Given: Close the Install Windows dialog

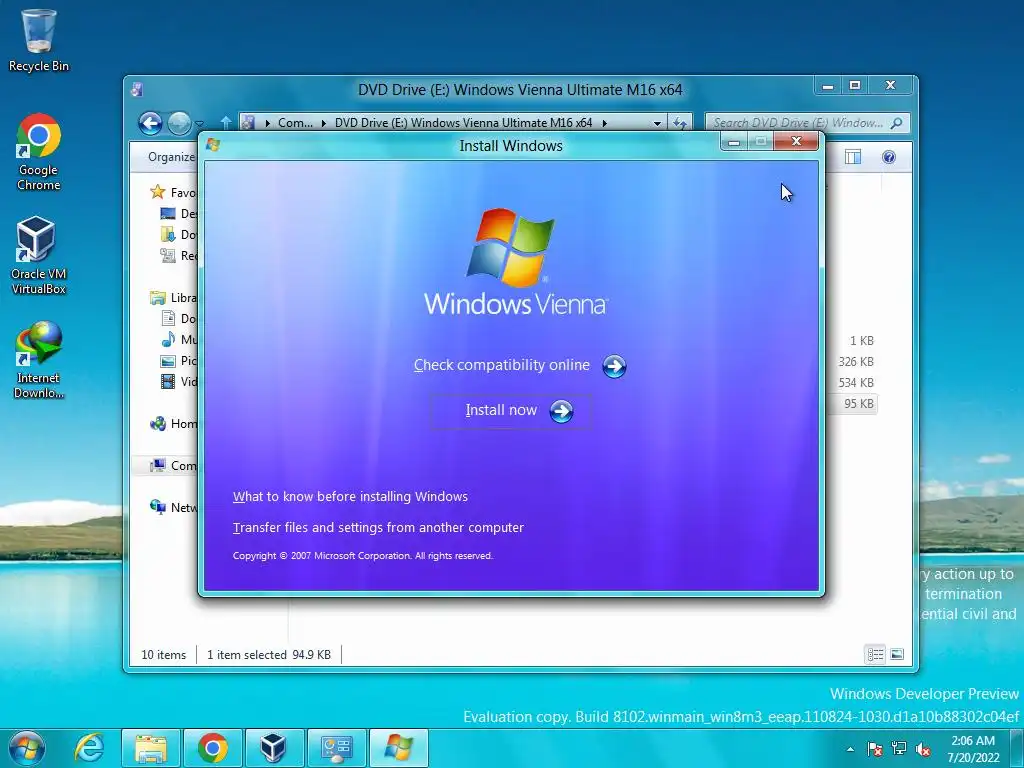Looking at the screenshot, I should click(796, 141).
